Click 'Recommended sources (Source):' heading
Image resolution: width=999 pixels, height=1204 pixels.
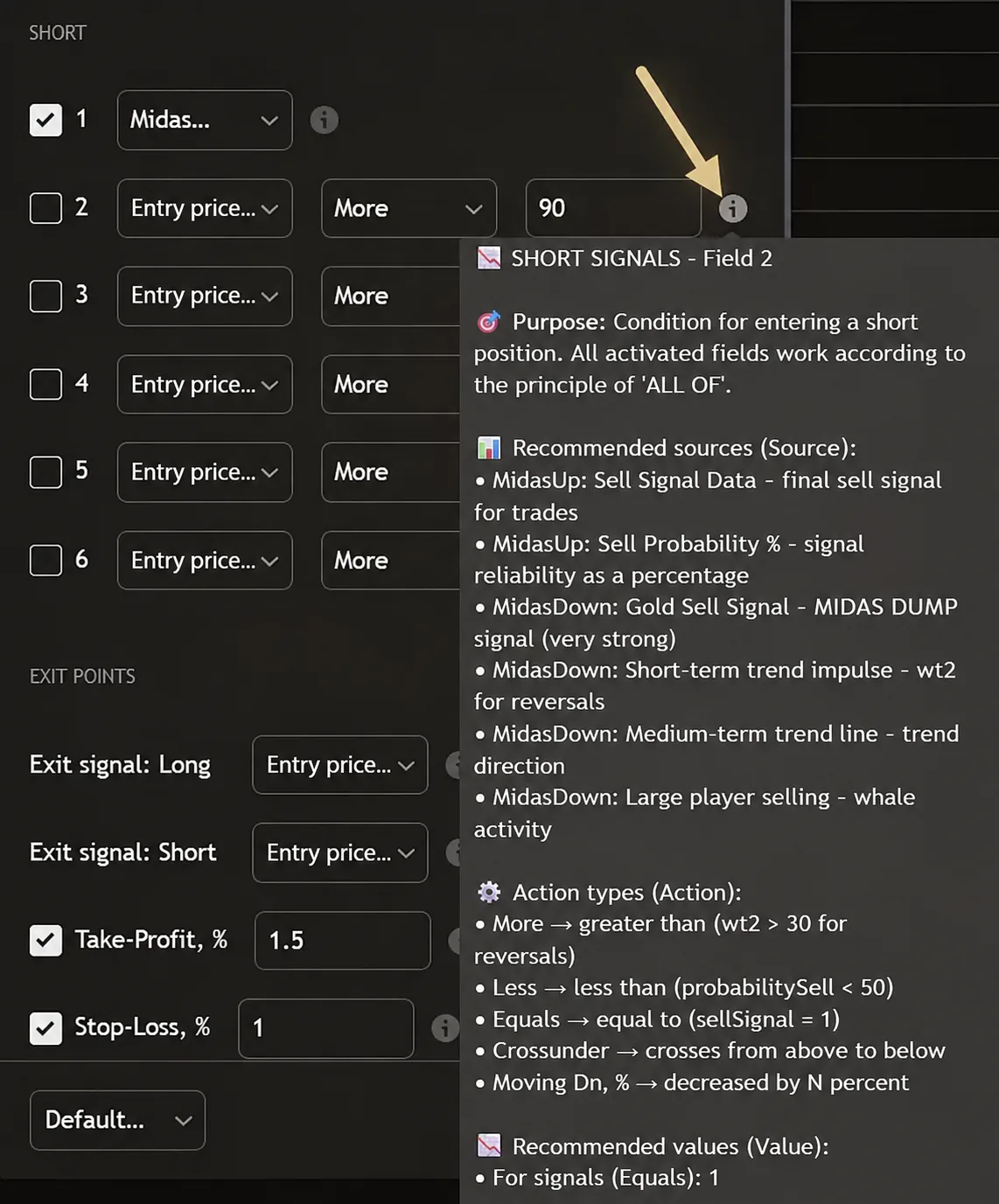pyautogui.click(x=684, y=448)
